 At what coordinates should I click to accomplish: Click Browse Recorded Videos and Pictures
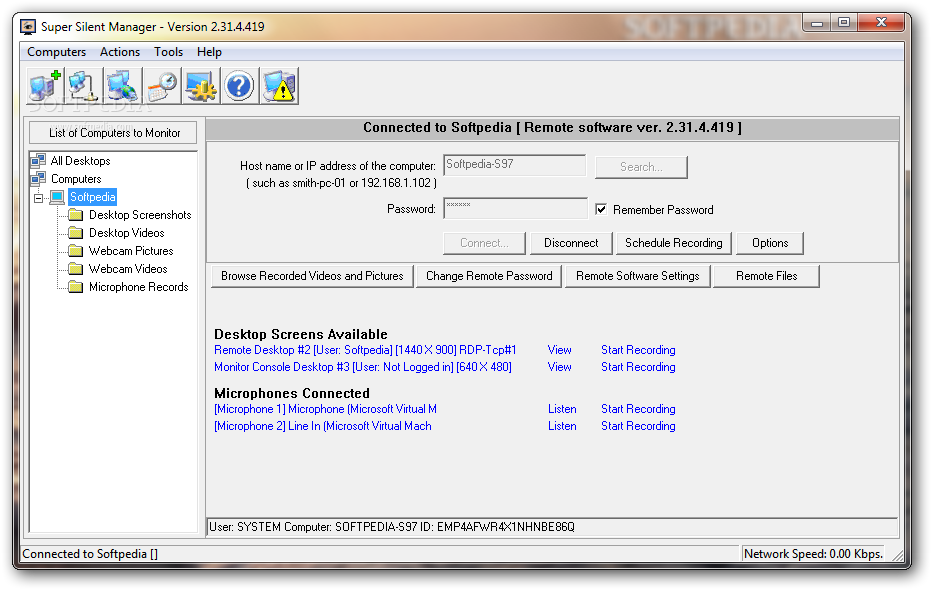(312, 276)
